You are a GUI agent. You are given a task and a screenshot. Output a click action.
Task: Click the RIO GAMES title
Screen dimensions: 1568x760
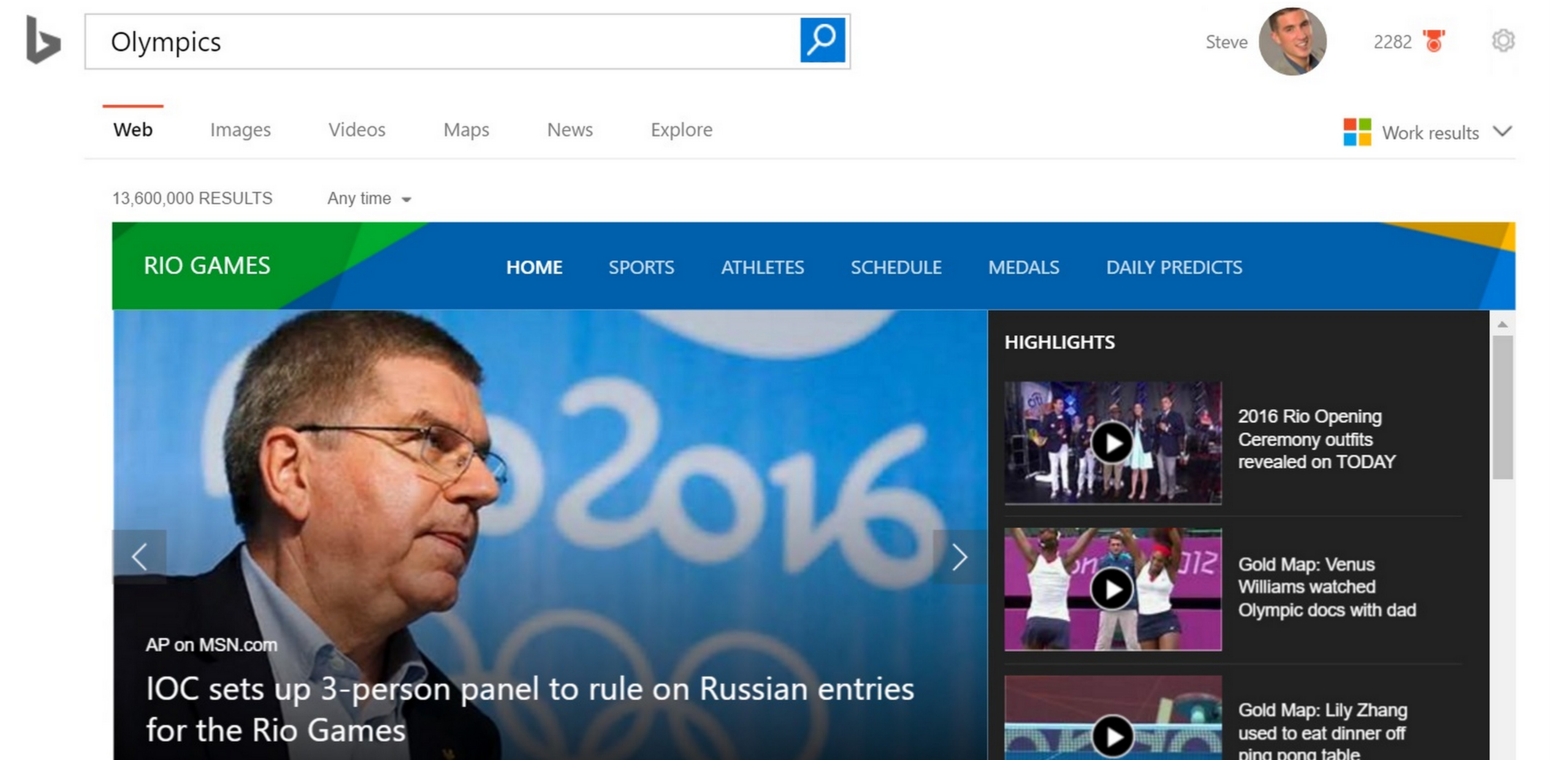pyautogui.click(x=207, y=266)
